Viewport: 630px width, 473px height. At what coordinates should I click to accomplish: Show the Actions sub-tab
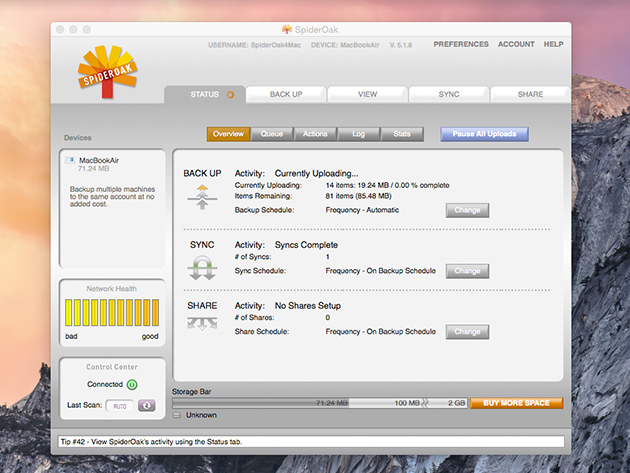pyautogui.click(x=315, y=134)
